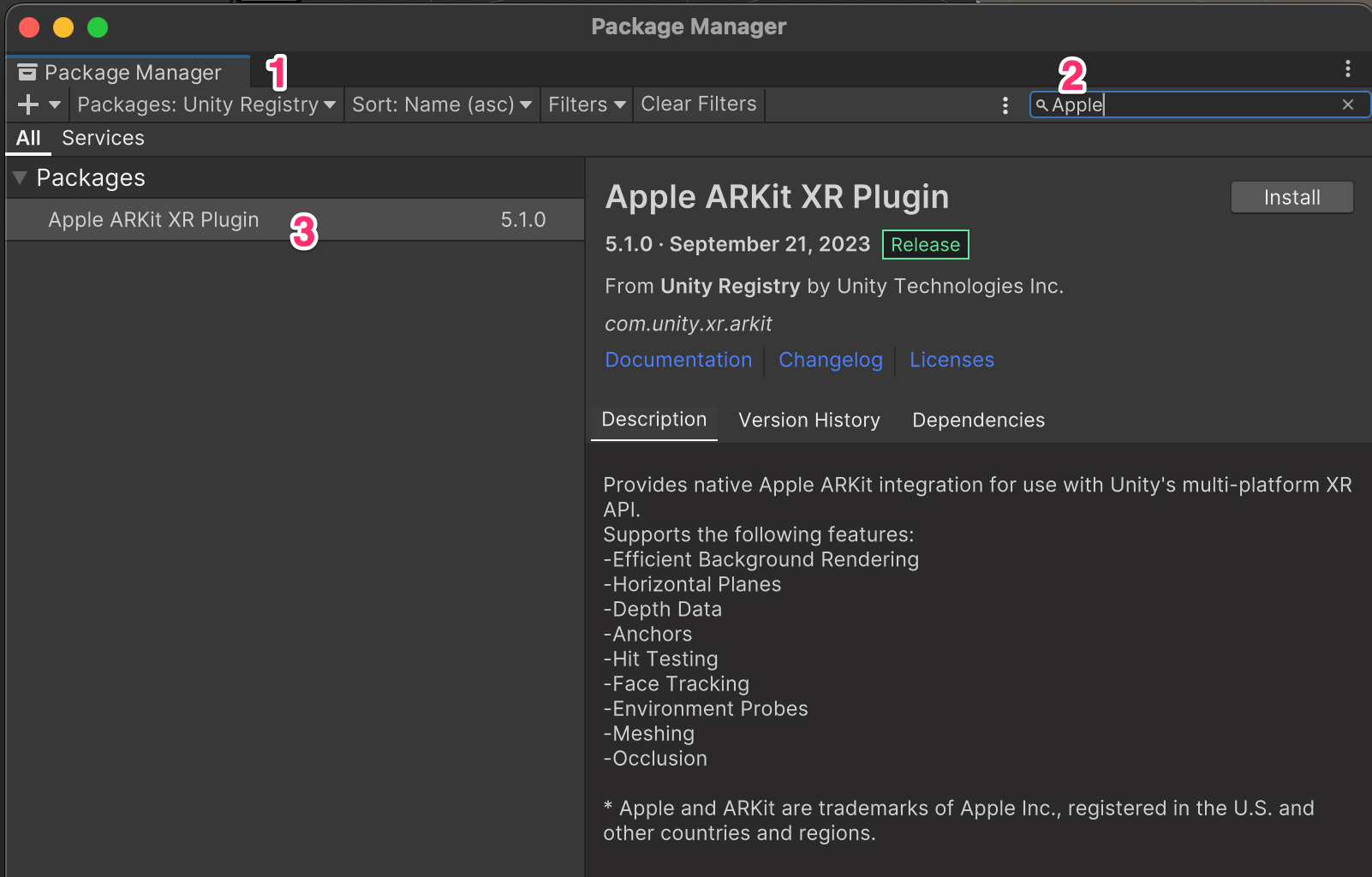
Task: Click Clear Filters
Action: [698, 104]
